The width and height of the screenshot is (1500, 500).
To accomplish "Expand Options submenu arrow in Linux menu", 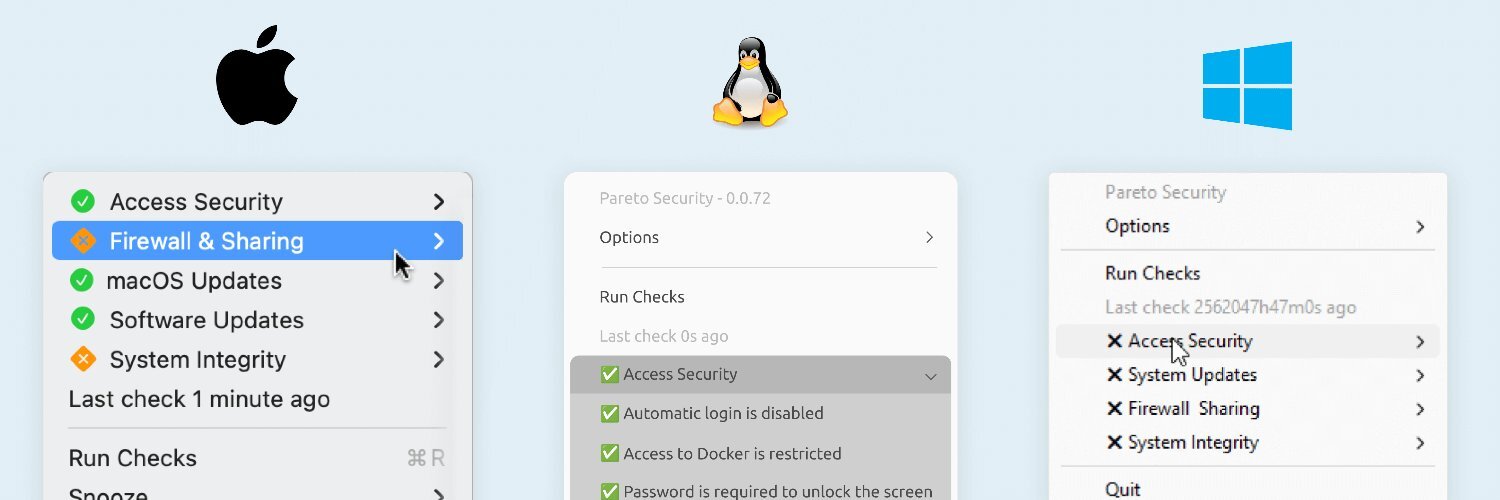I will 929,238.
